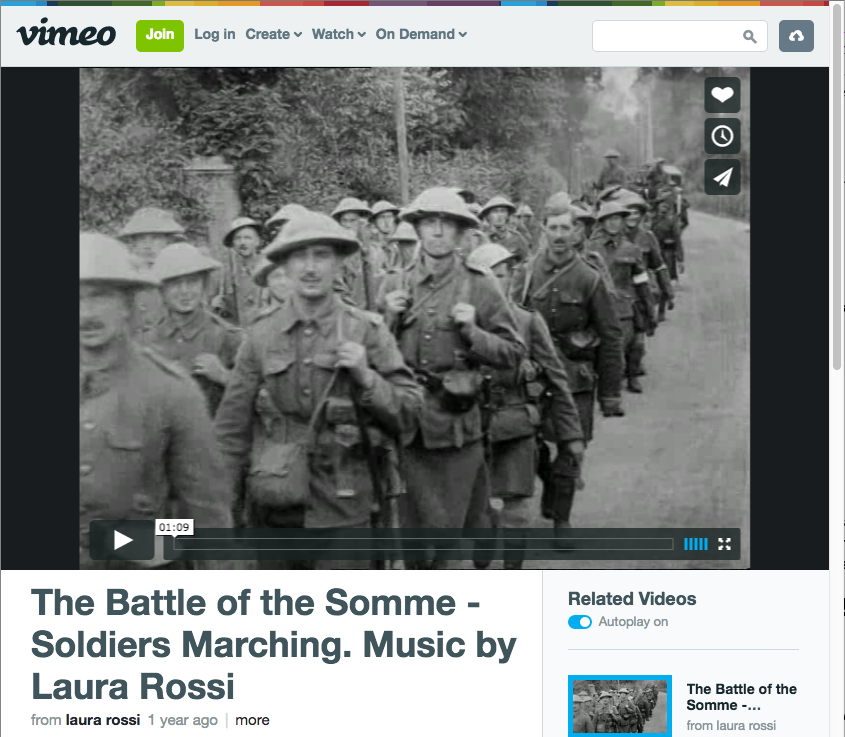Click the paper plane Share icon
Screen dimensions: 845x737
coord(722,177)
